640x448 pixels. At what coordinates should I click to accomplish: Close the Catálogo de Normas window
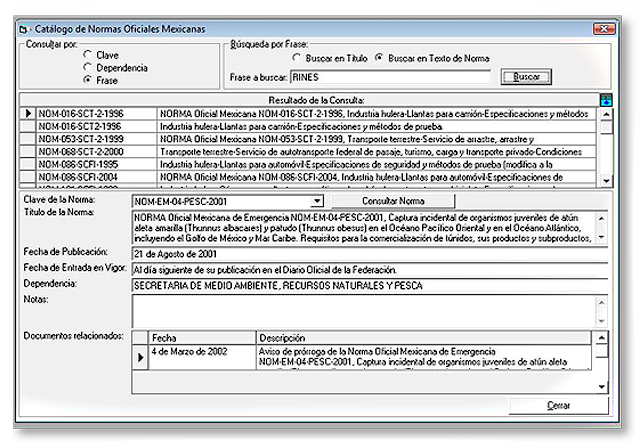[604, 29]
